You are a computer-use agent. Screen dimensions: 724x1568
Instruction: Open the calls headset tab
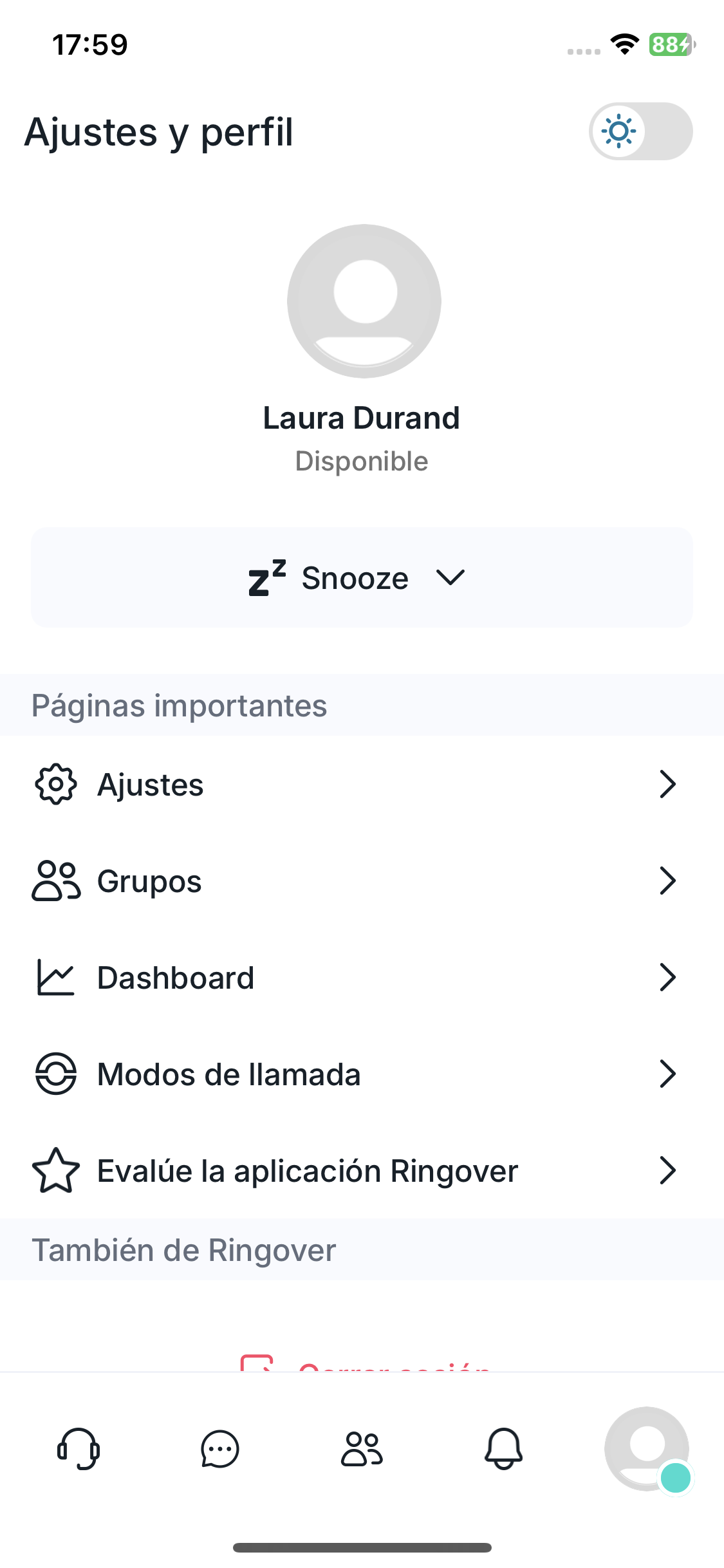(x=79, y=1448)
